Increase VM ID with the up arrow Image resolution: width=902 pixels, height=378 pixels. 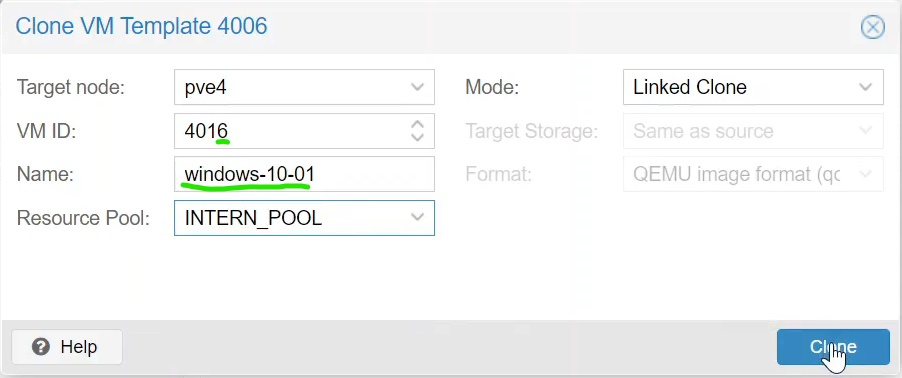[417, 124]
